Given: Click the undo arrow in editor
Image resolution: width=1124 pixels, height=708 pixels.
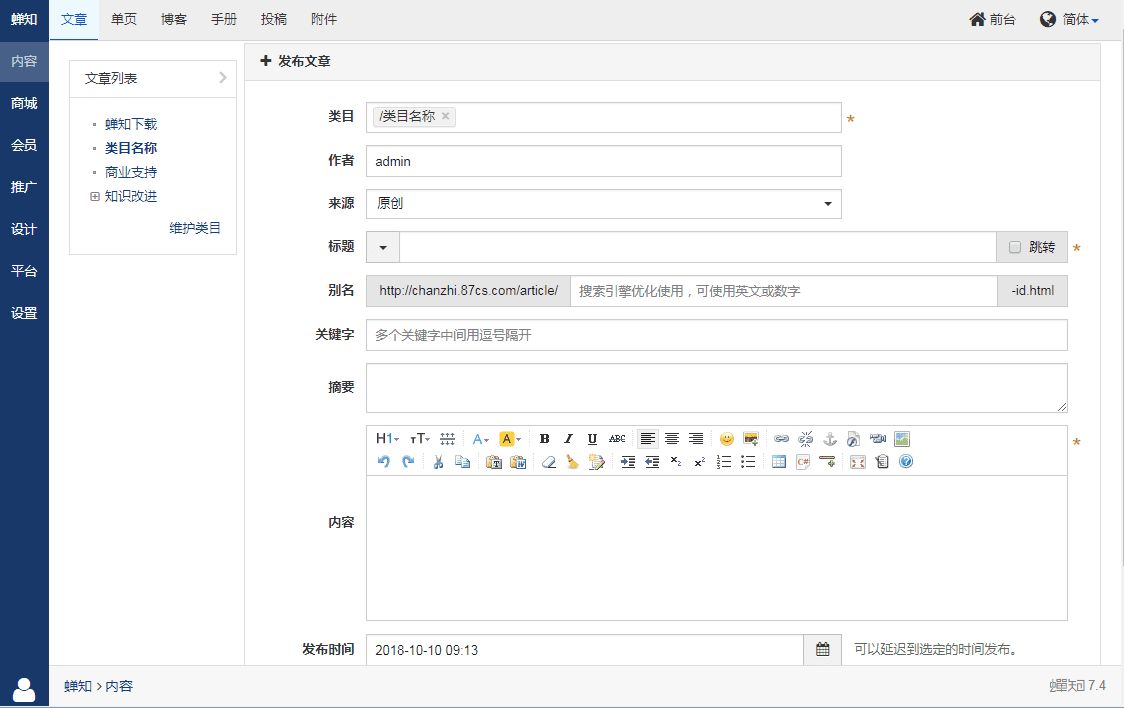Looking at the screenshot, I should (384, 462).
